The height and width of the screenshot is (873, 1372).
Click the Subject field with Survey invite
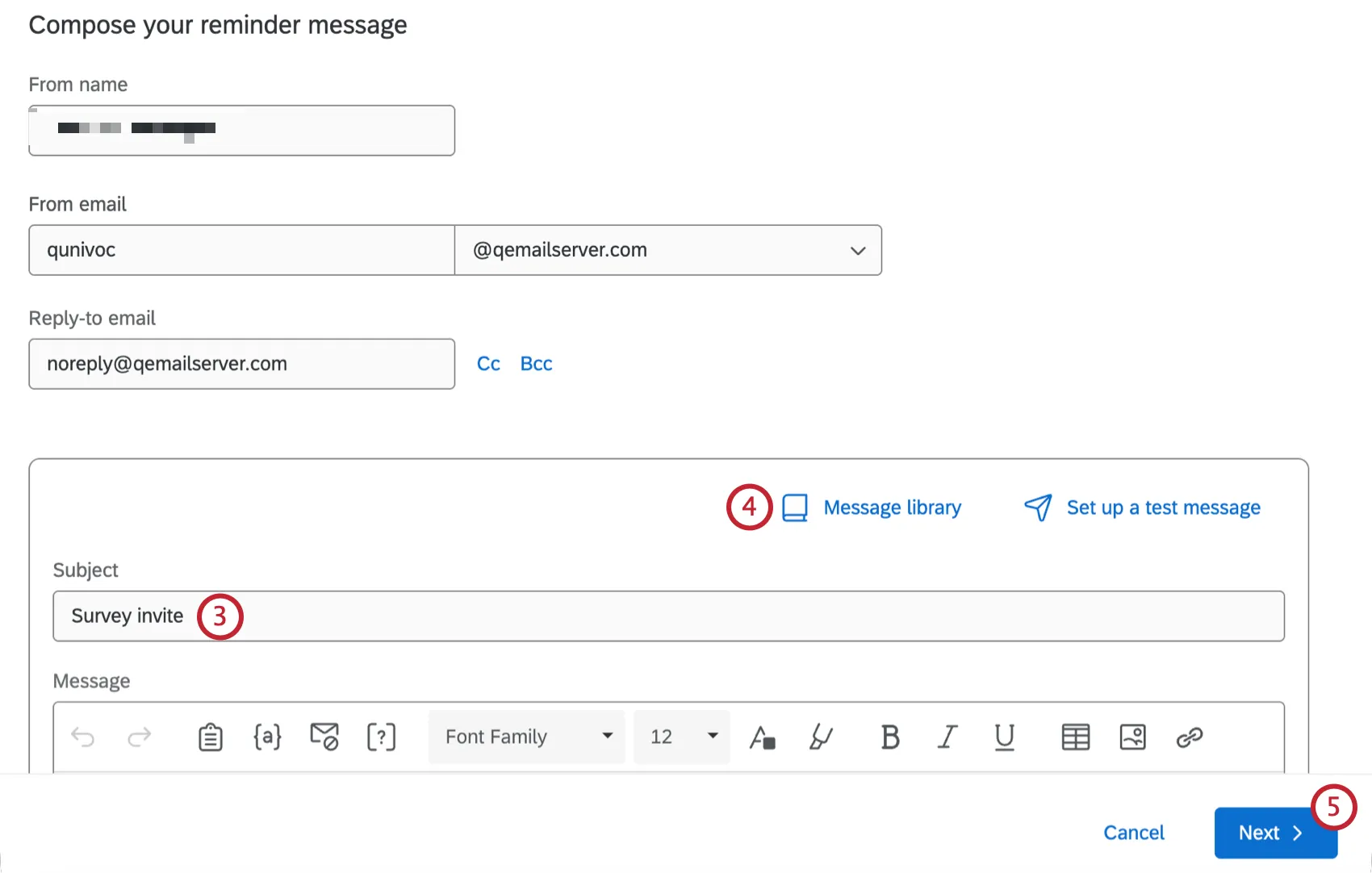[x=668, y=616]
